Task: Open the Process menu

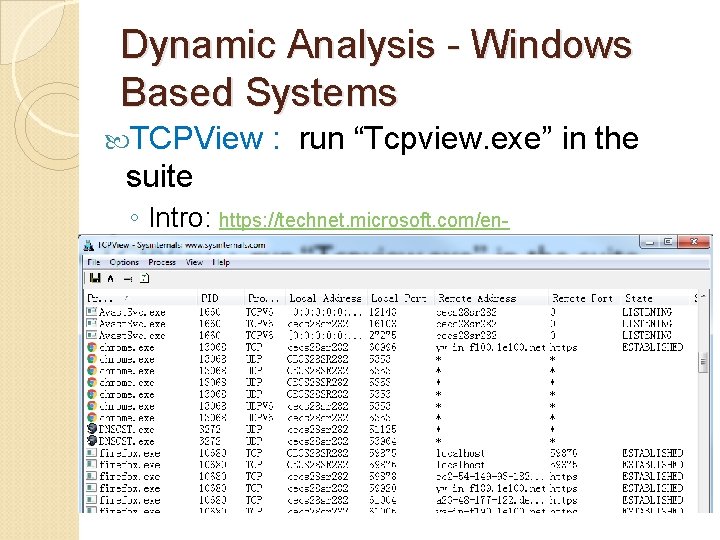Action: [x=162, y=262]
